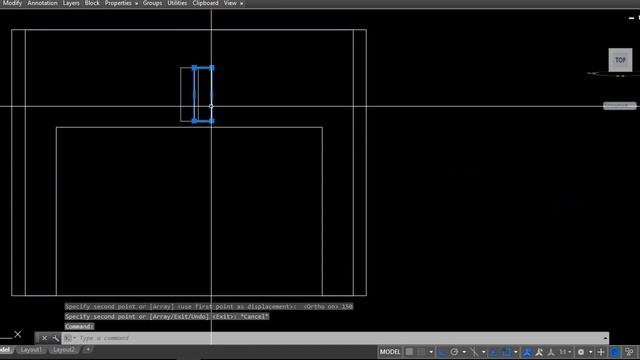The height and width of the screenshot is (360, 640).
Task: Toggle show annotation objects icon
Action: click(528, 352)
